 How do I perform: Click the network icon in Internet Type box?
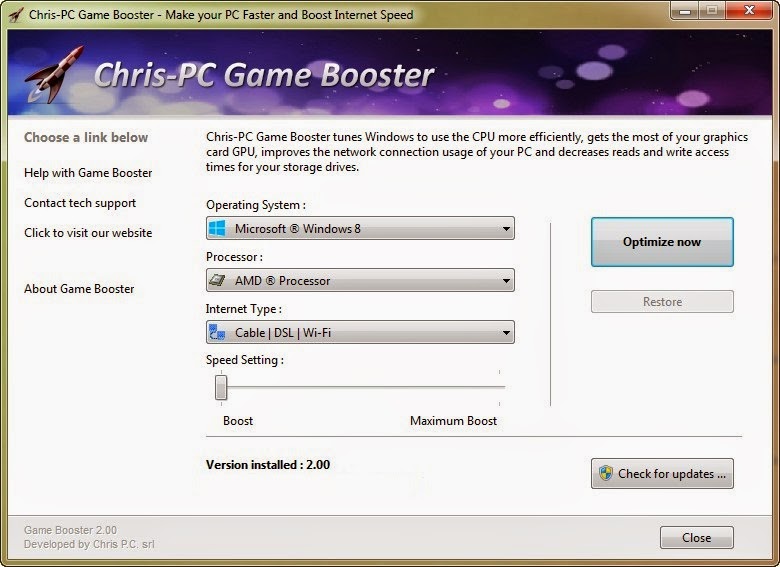[x=217, y=332]
